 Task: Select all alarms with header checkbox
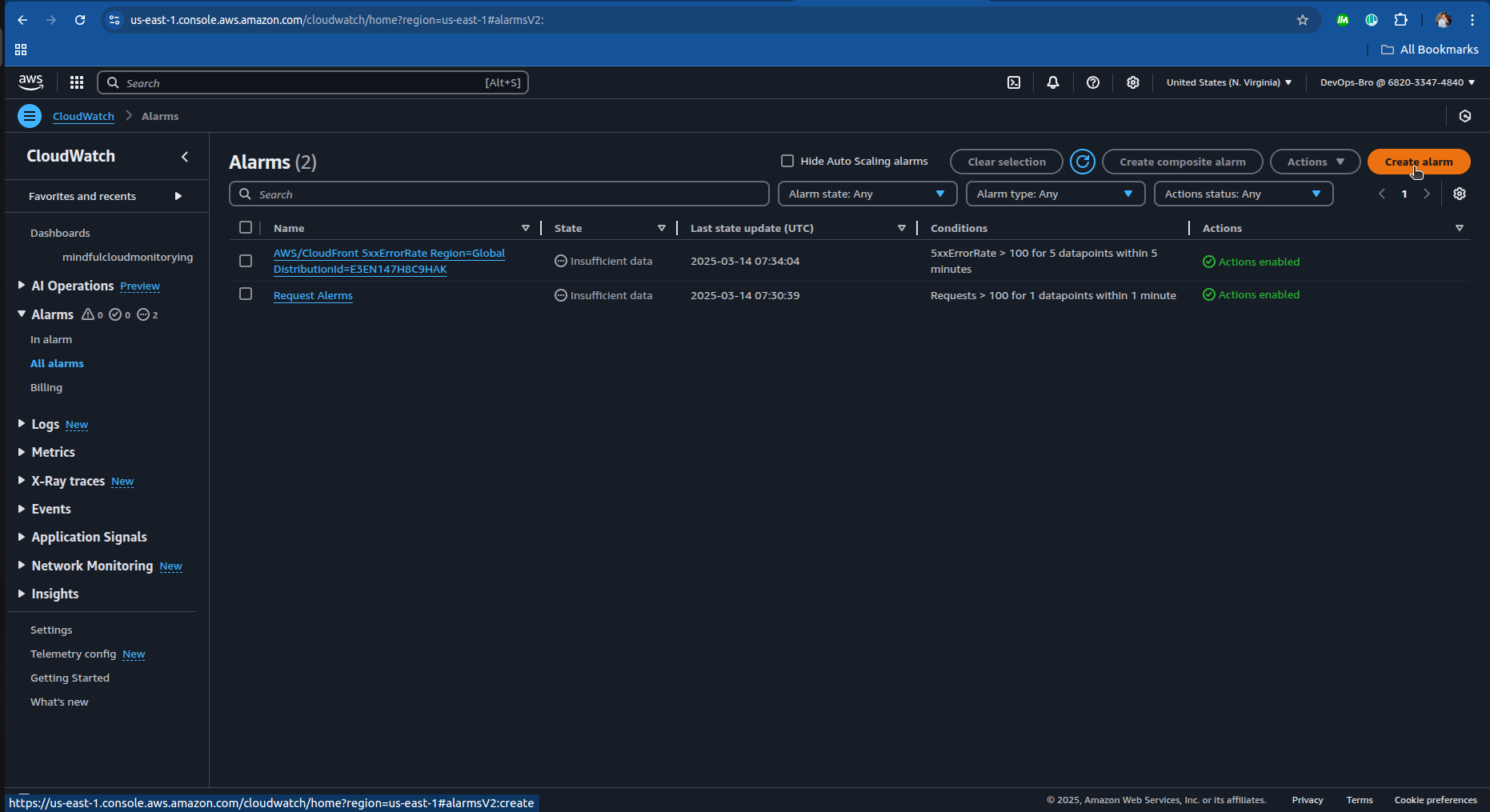point(246,227)
